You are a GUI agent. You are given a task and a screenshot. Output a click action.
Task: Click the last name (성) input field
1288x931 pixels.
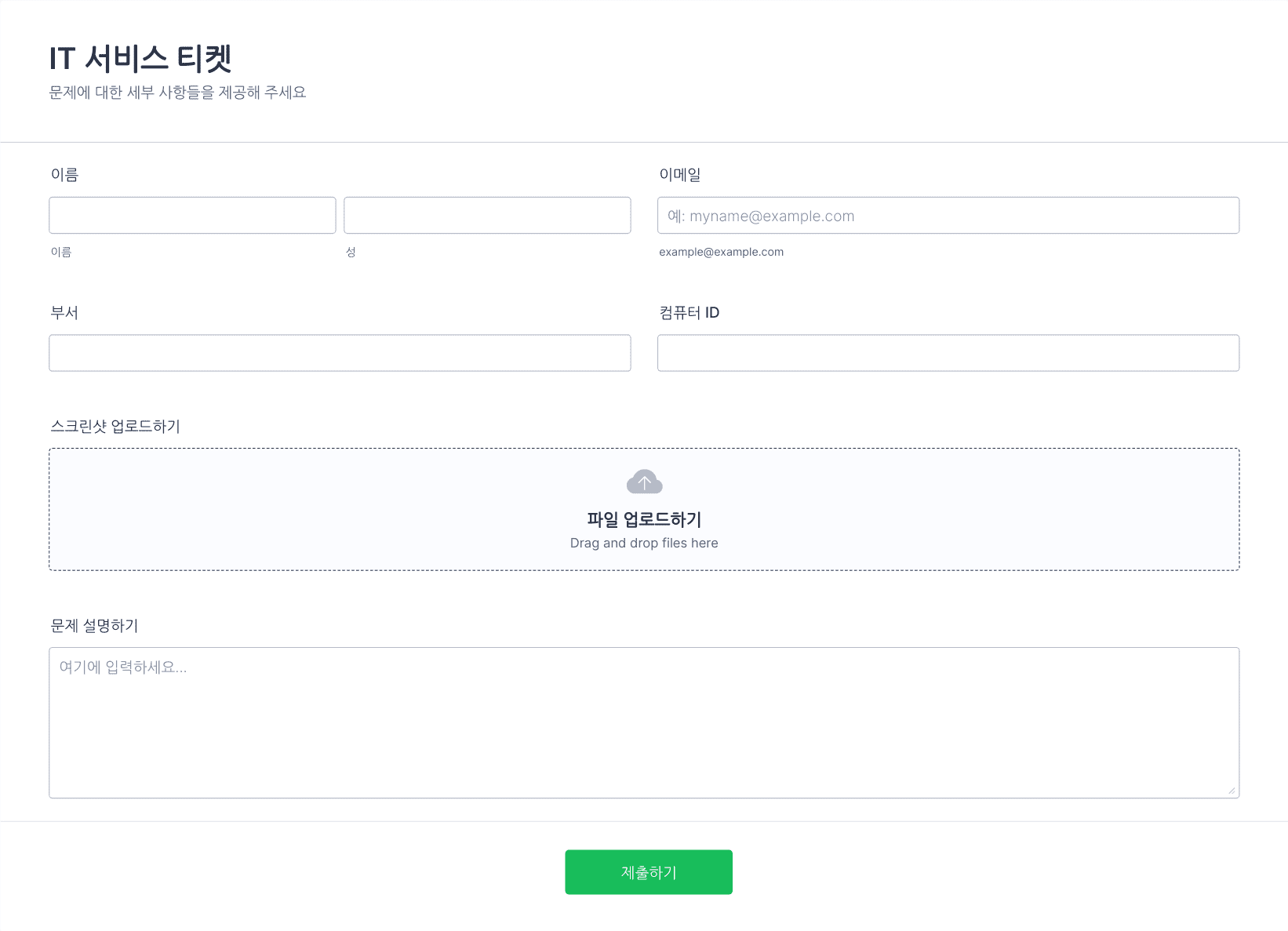pos(487,215)
